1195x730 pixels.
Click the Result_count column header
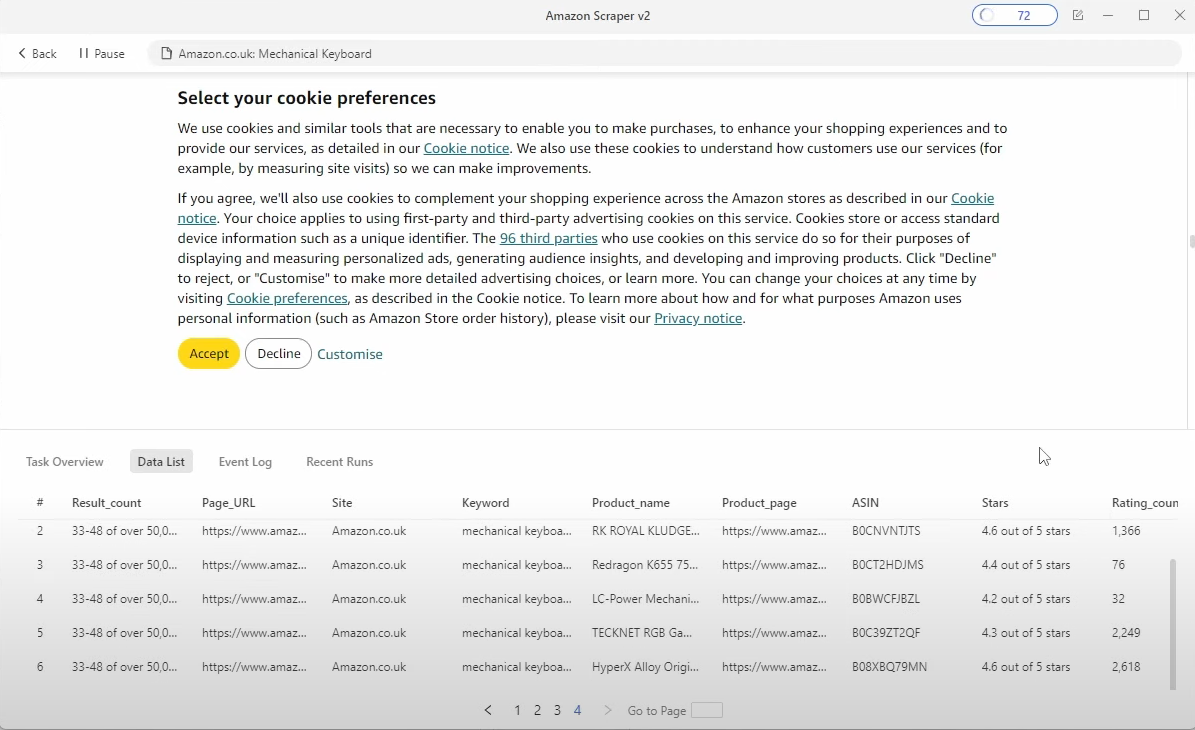pyautogui.click(x=107, y=503)
